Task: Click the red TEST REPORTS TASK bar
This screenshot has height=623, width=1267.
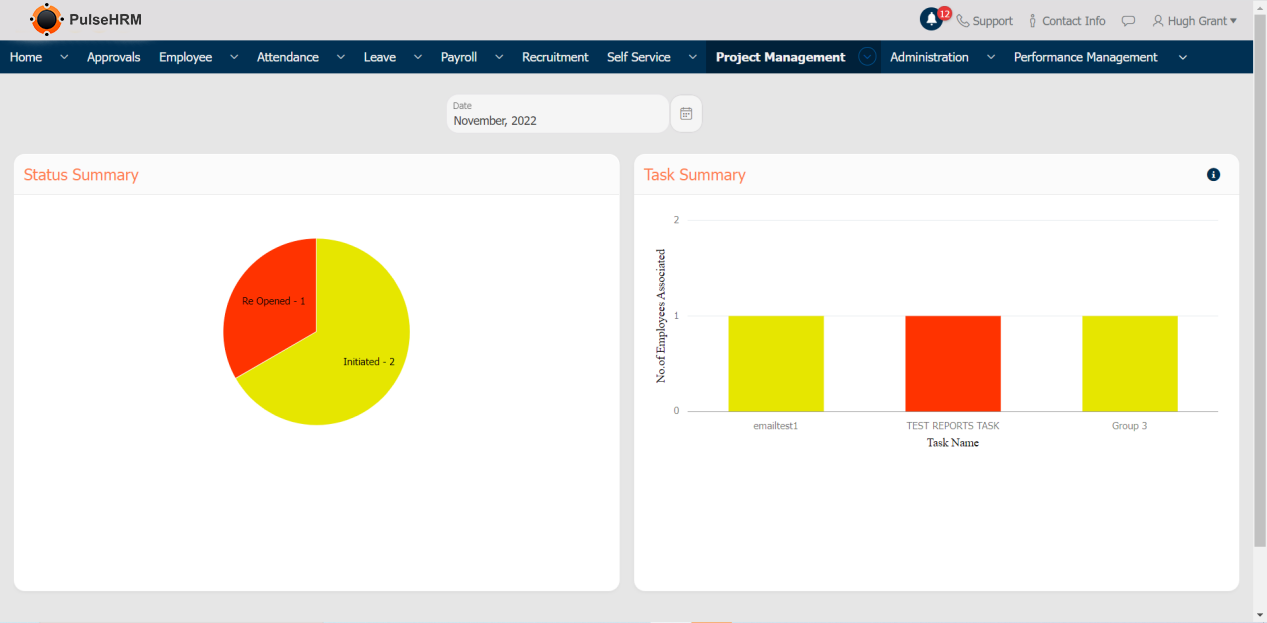Action: pos(952,363)
